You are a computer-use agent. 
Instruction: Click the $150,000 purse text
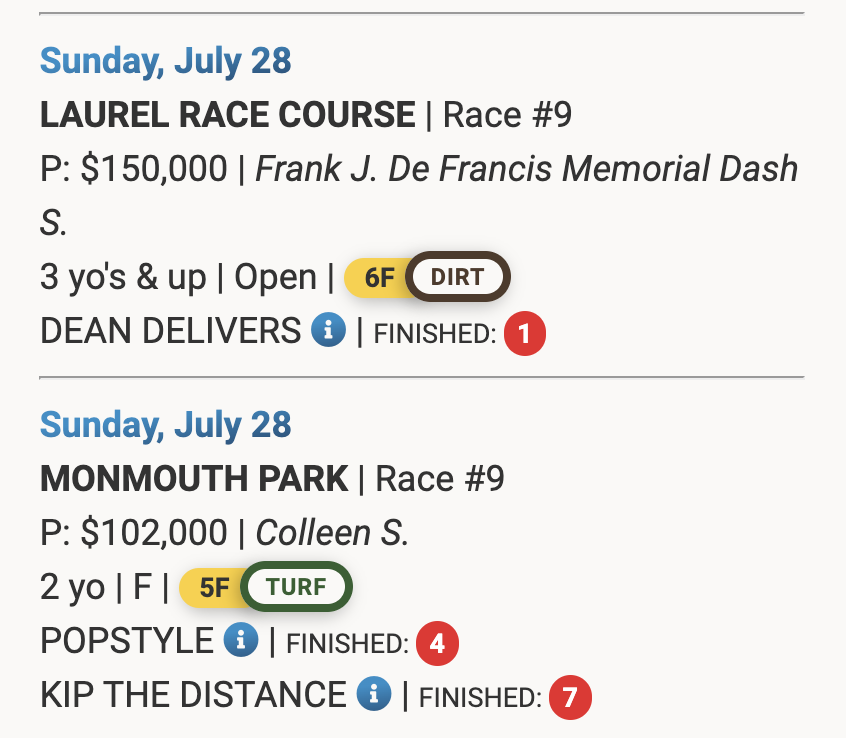154,169
